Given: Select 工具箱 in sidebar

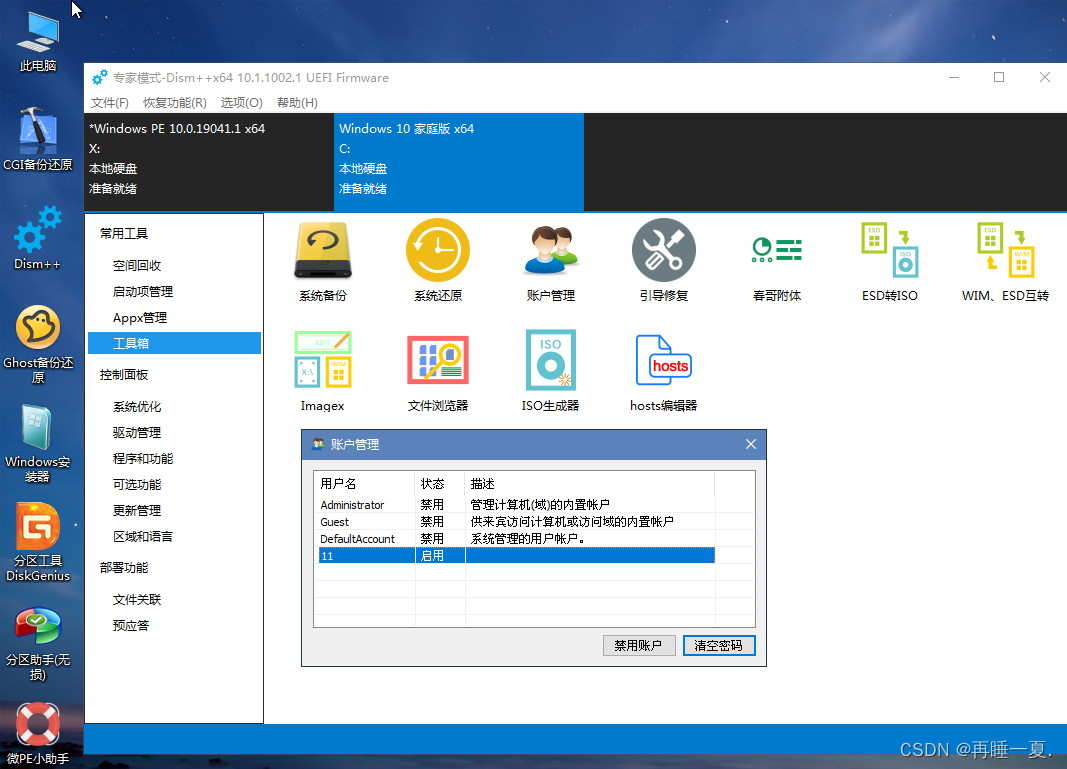Looking at the screenshot, I should 175,343.
